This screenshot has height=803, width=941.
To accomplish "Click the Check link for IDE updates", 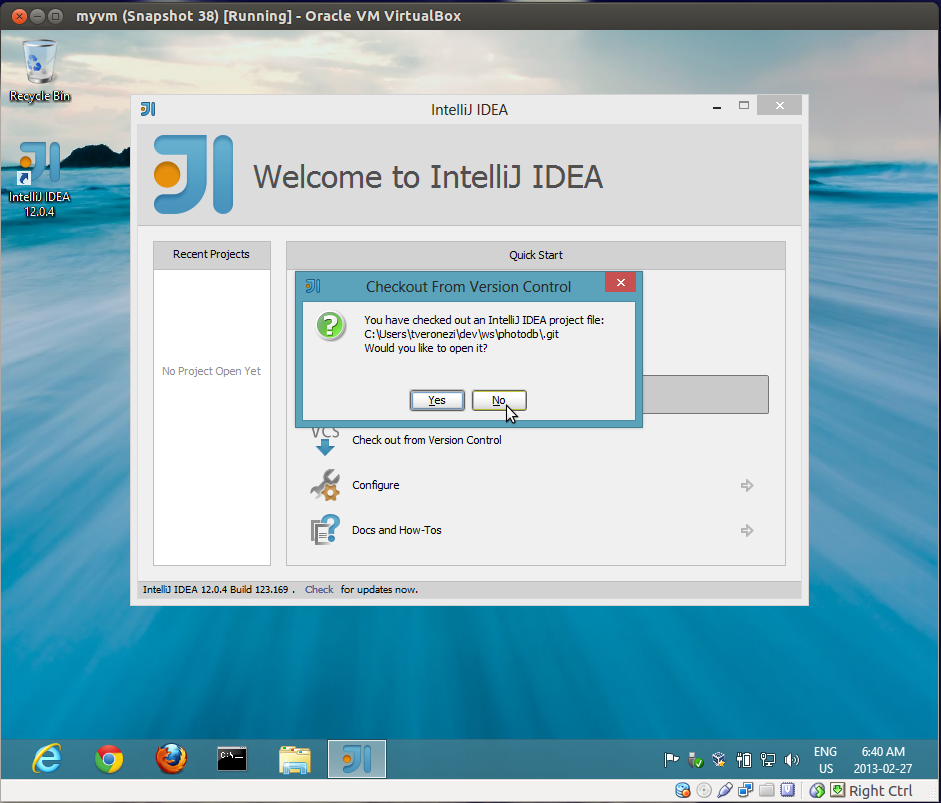I will pos(318,589).
